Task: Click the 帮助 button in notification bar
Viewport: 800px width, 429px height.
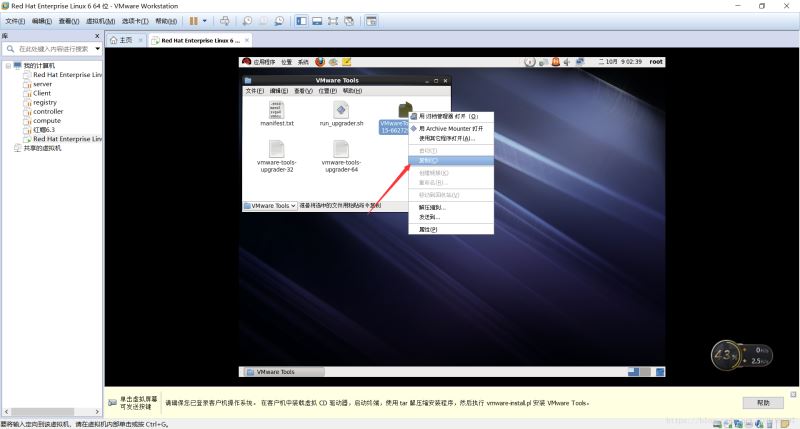Action: [x=763, y=402]
